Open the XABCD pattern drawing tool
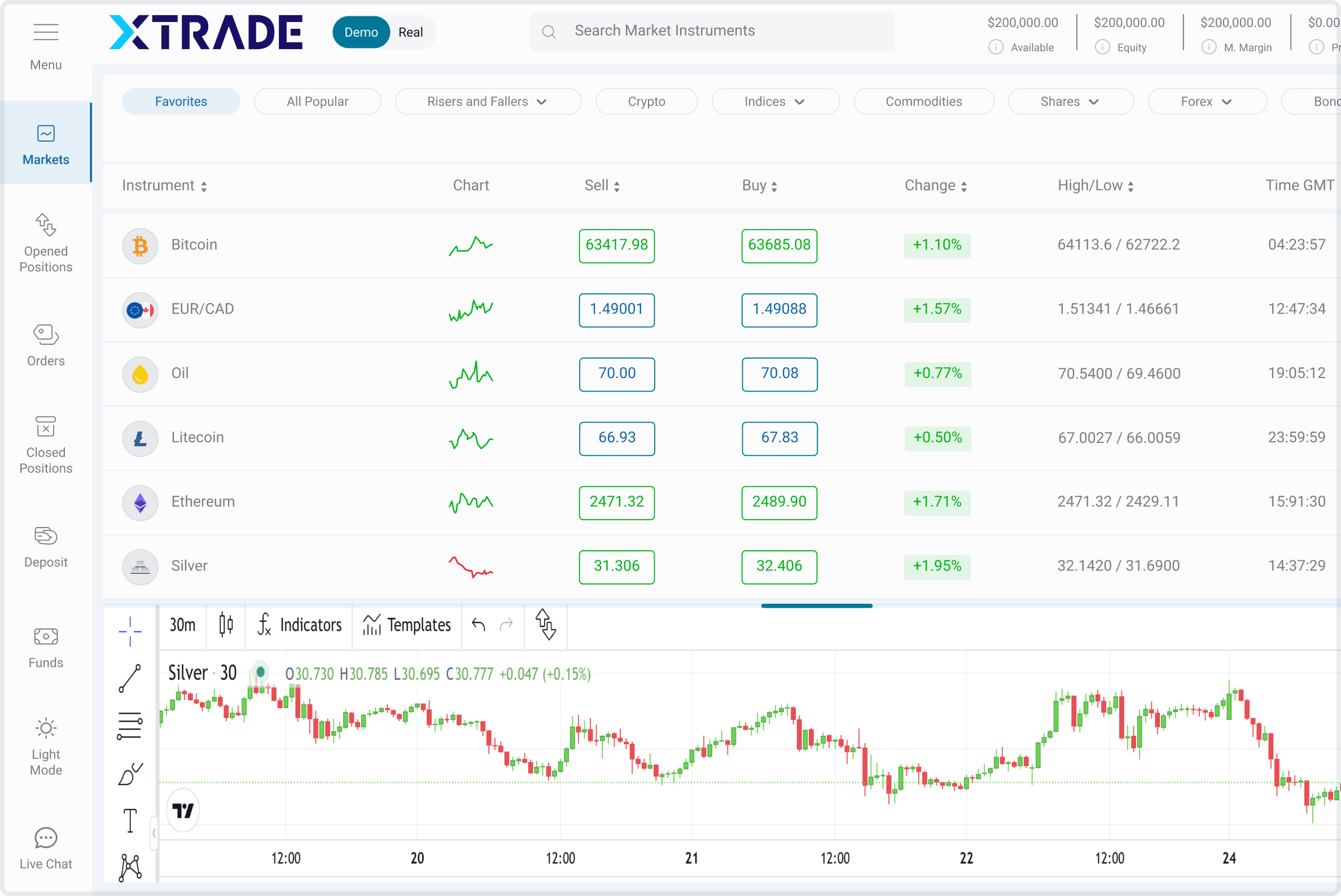This screenshot has height=896, width=1341. [130, 866]
